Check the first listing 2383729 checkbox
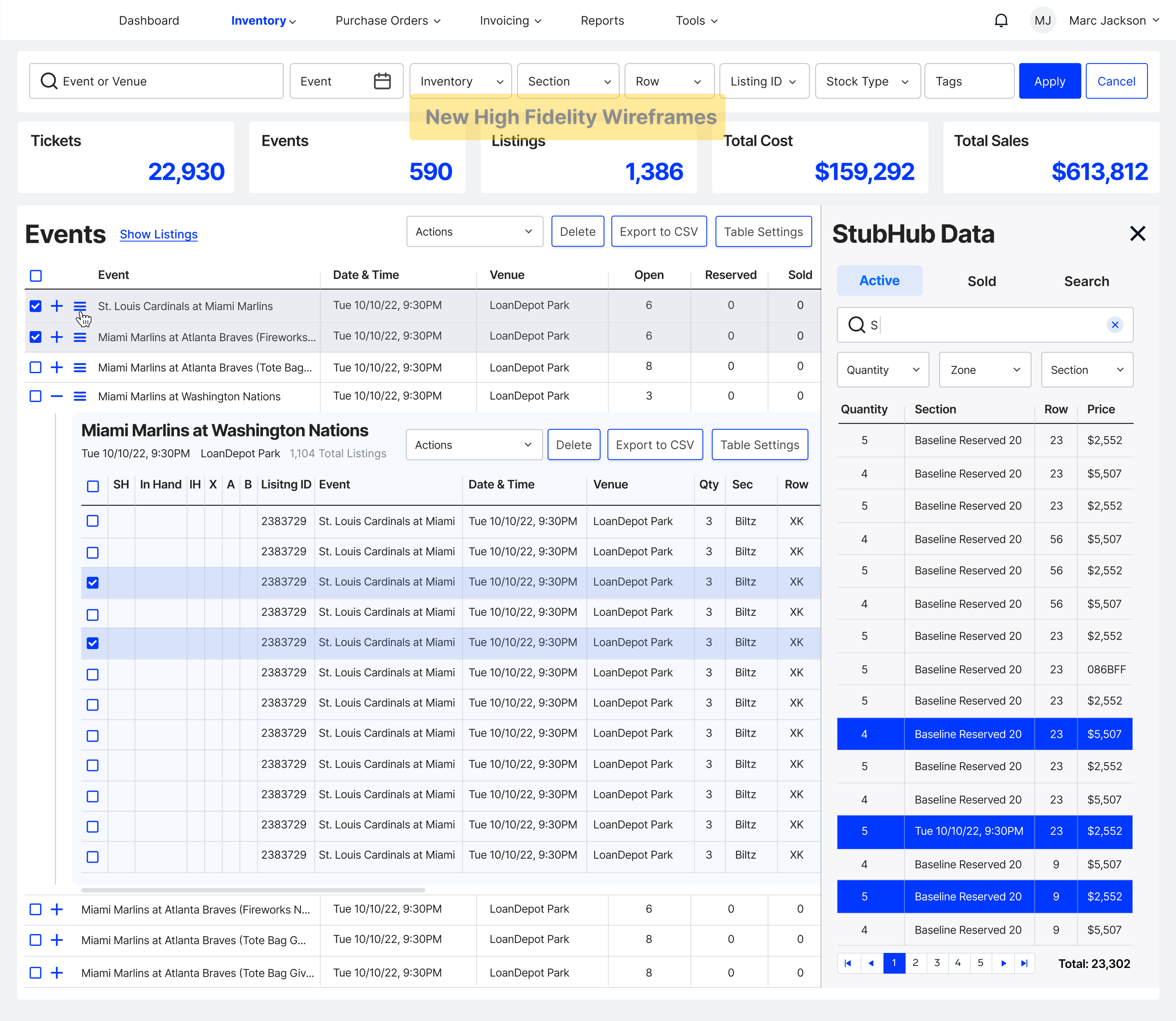This screenshot has height=1021, width=1176. (x=92, y=521)
